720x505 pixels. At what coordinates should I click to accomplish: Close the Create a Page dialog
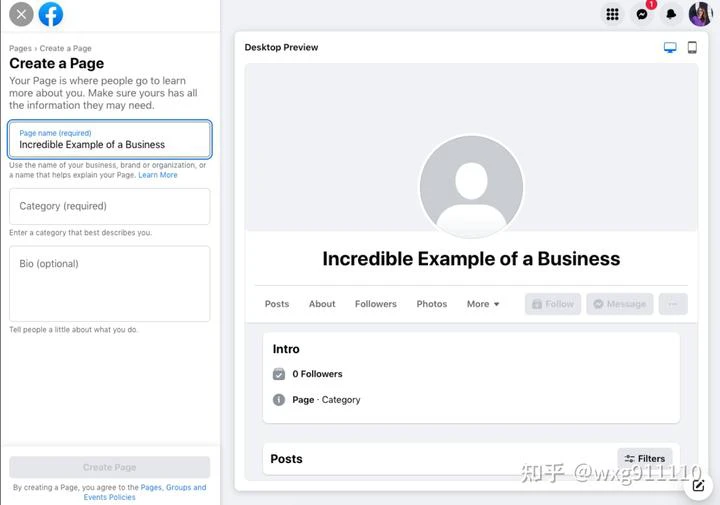(21, 14)
